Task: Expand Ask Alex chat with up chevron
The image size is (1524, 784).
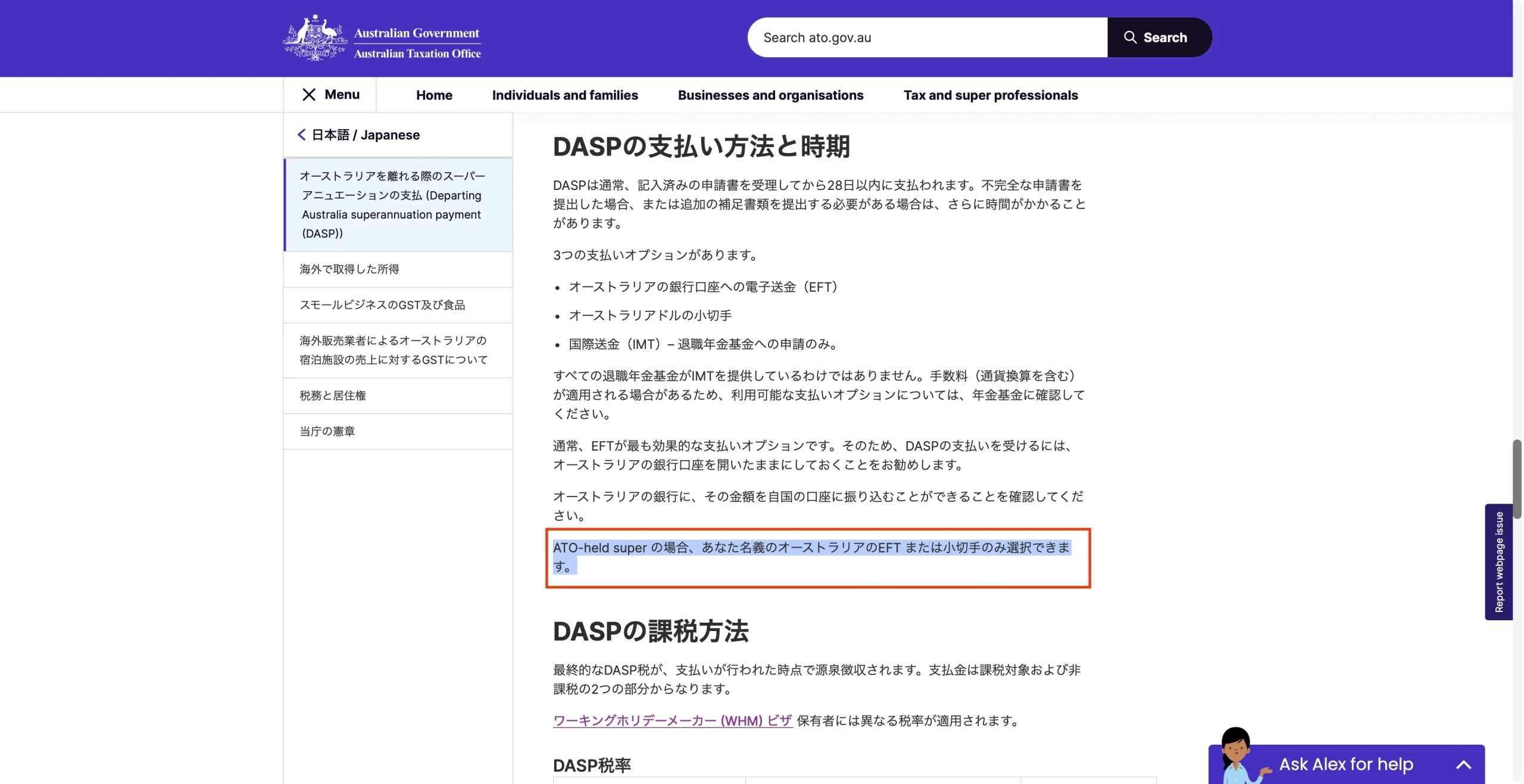Action: pos(1463,765)
